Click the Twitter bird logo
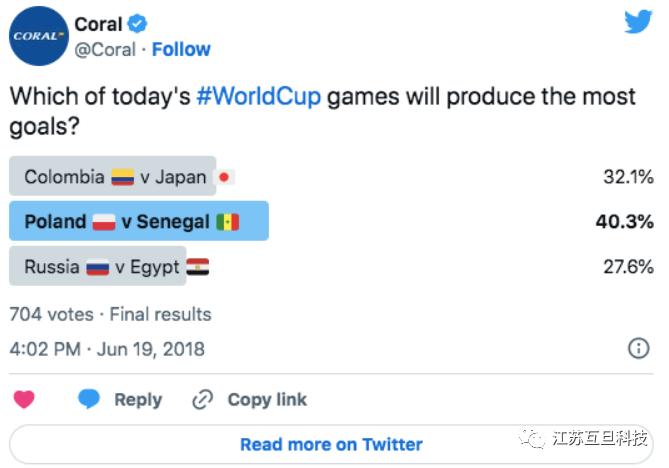 point(638,23)
